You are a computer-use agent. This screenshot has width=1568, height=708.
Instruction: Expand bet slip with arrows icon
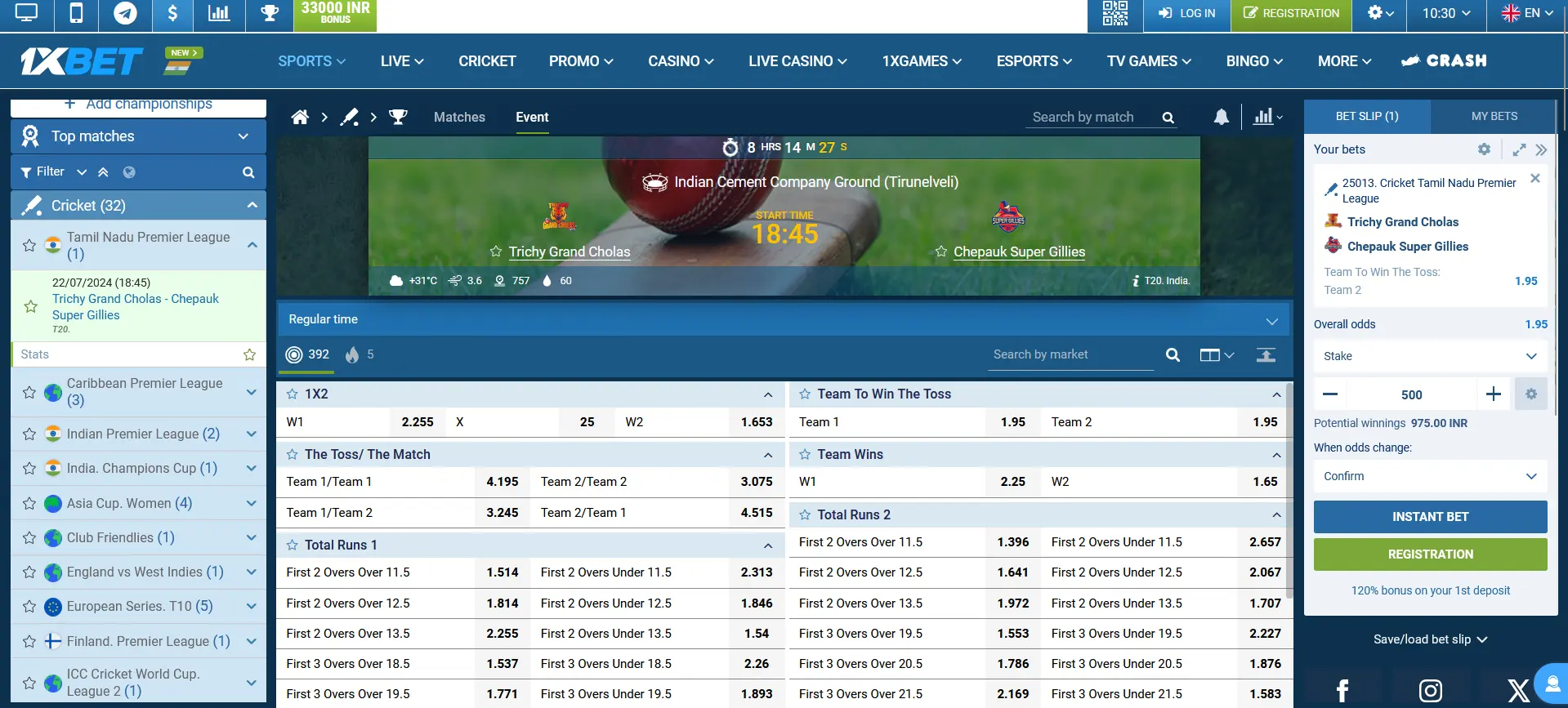point(1519,149)
